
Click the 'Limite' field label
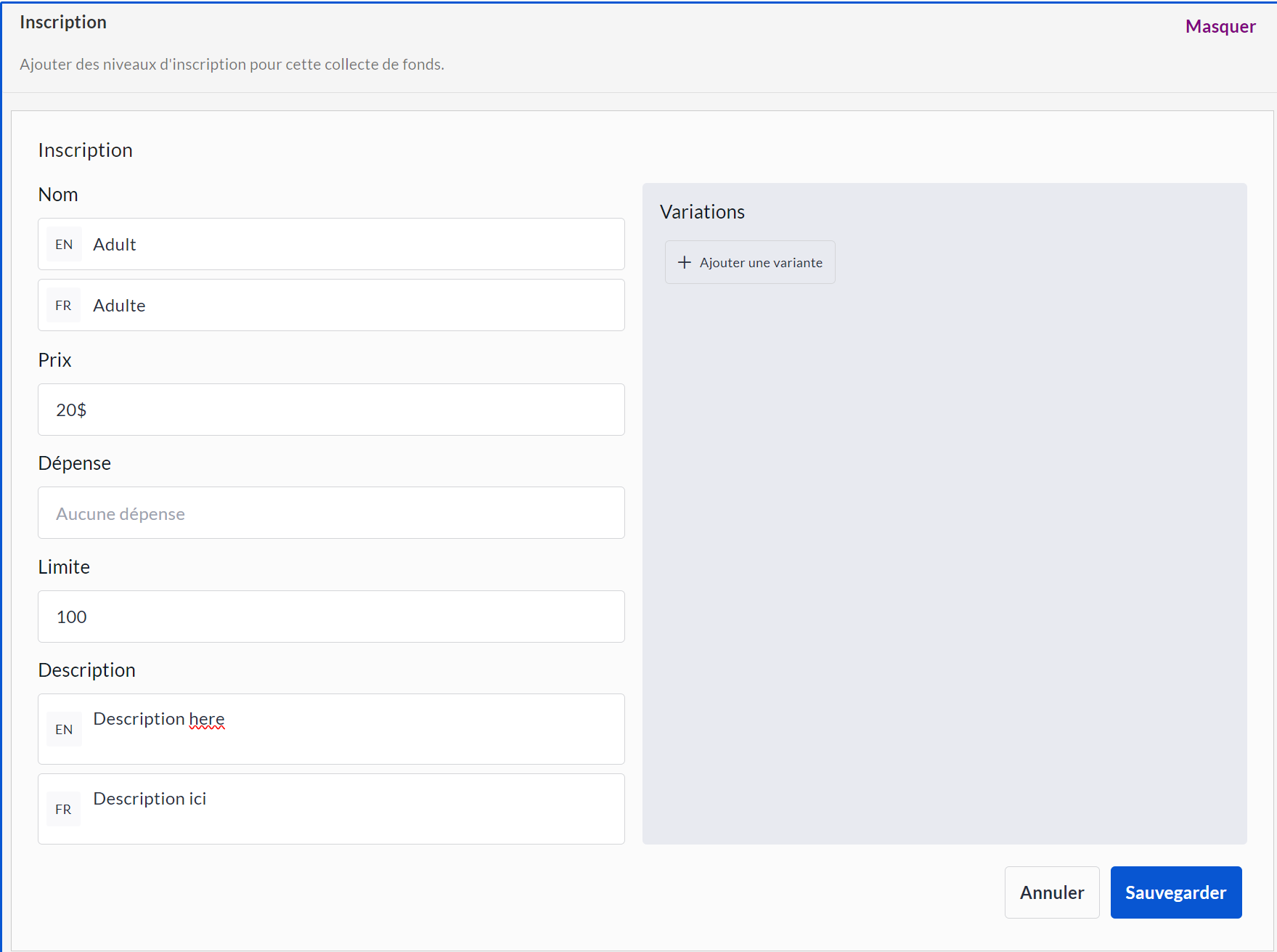64,567
